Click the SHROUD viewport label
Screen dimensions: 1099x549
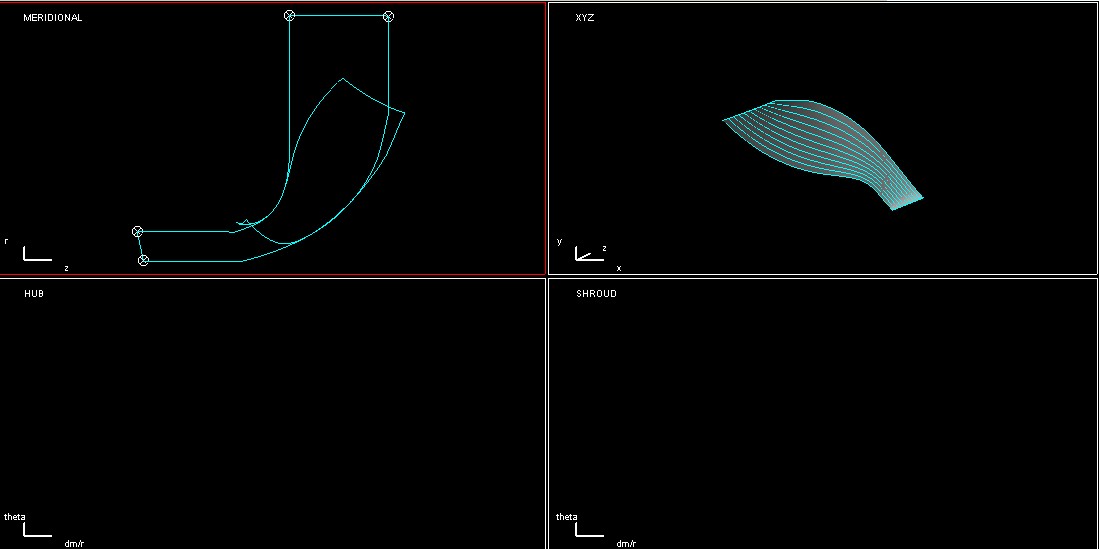tap(596, 294)
